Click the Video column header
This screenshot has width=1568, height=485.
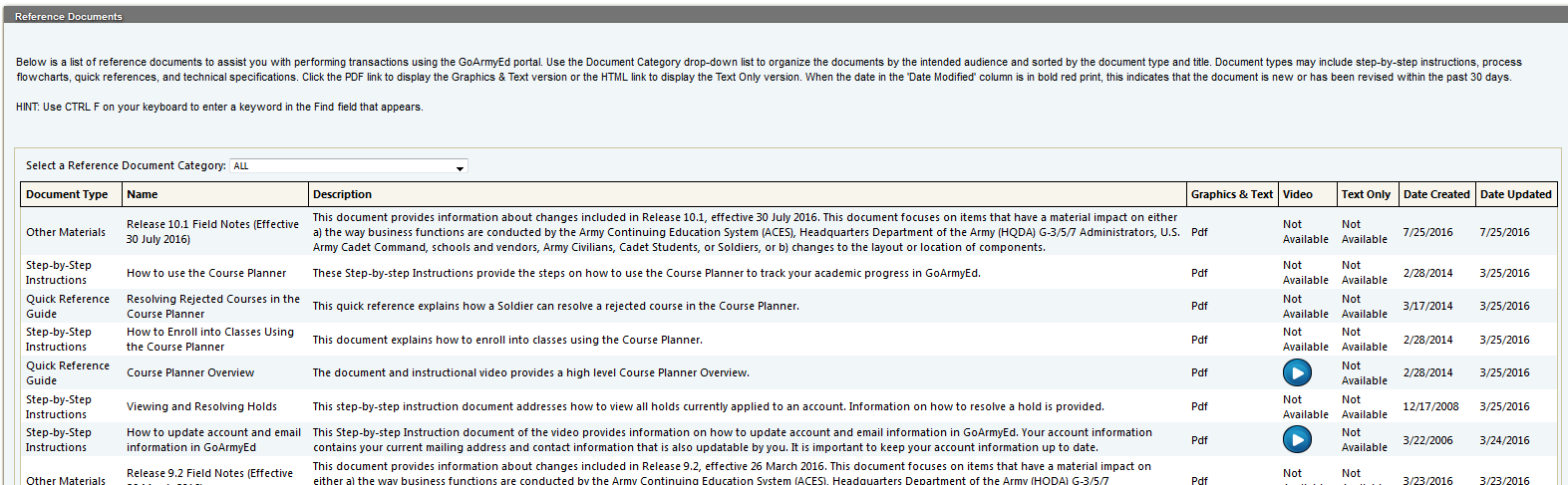pos(1308,194)
